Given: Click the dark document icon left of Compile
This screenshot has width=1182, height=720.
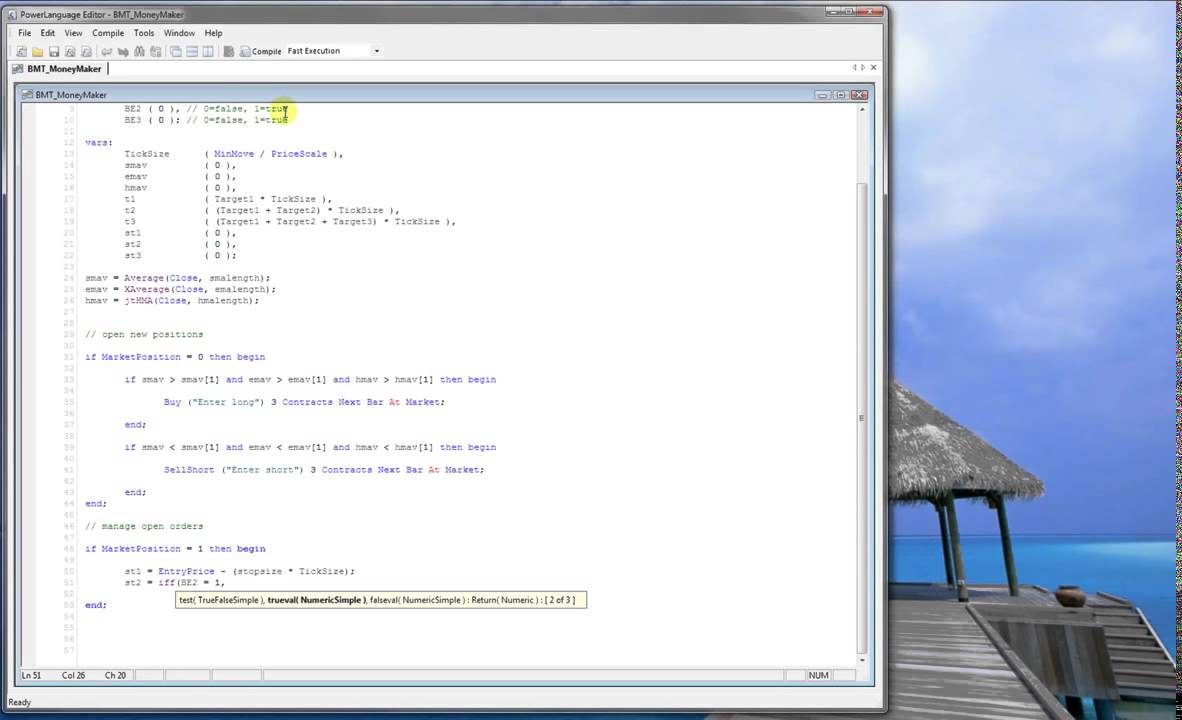Looking at the screenshot, I should (228, 51).
